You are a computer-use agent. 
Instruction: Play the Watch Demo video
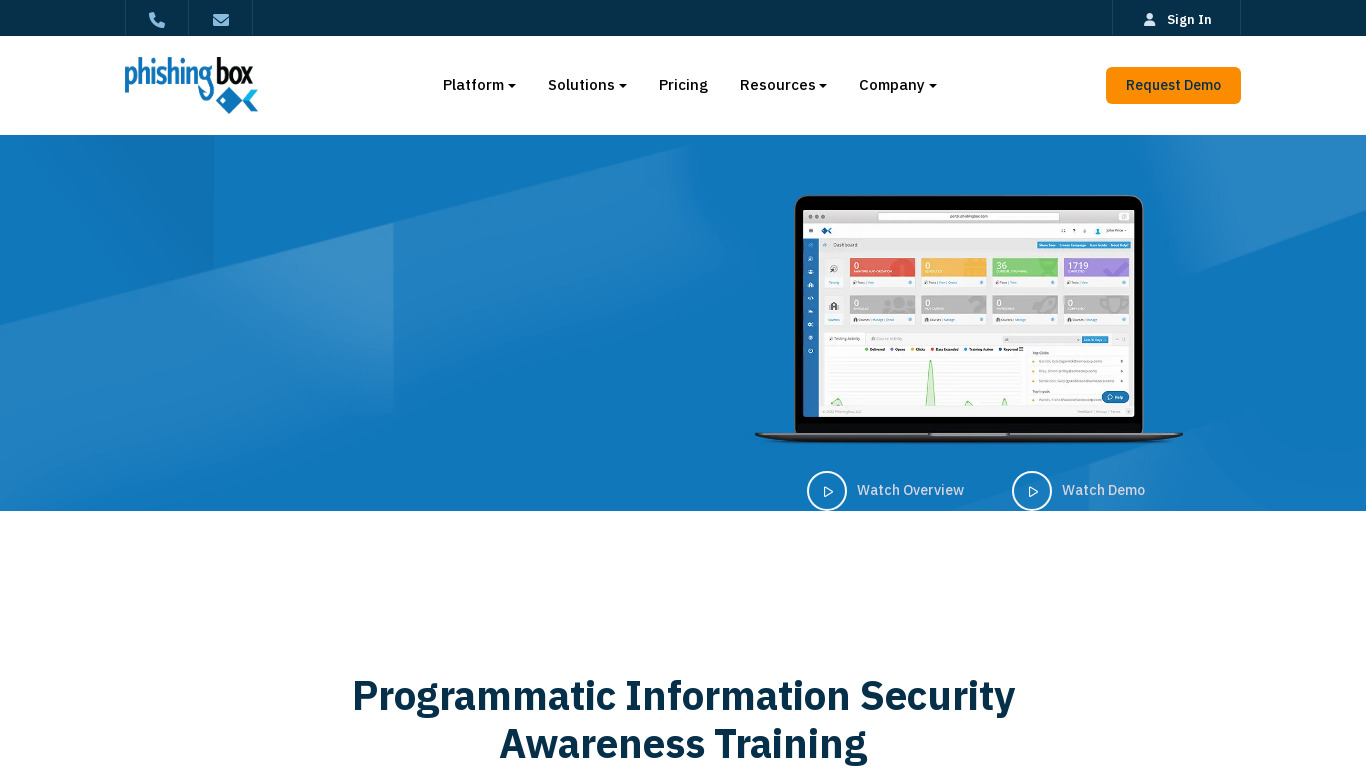coord(1078,490)
